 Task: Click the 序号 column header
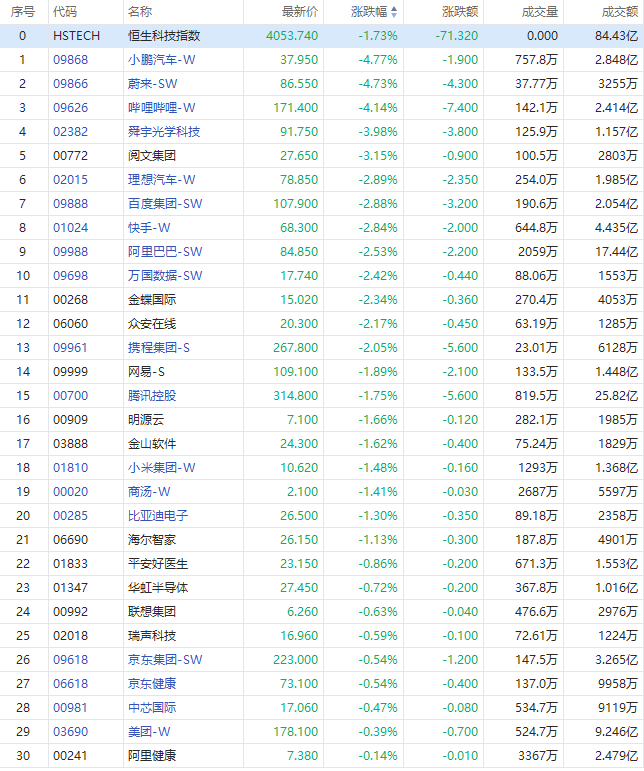click(23, 12)
